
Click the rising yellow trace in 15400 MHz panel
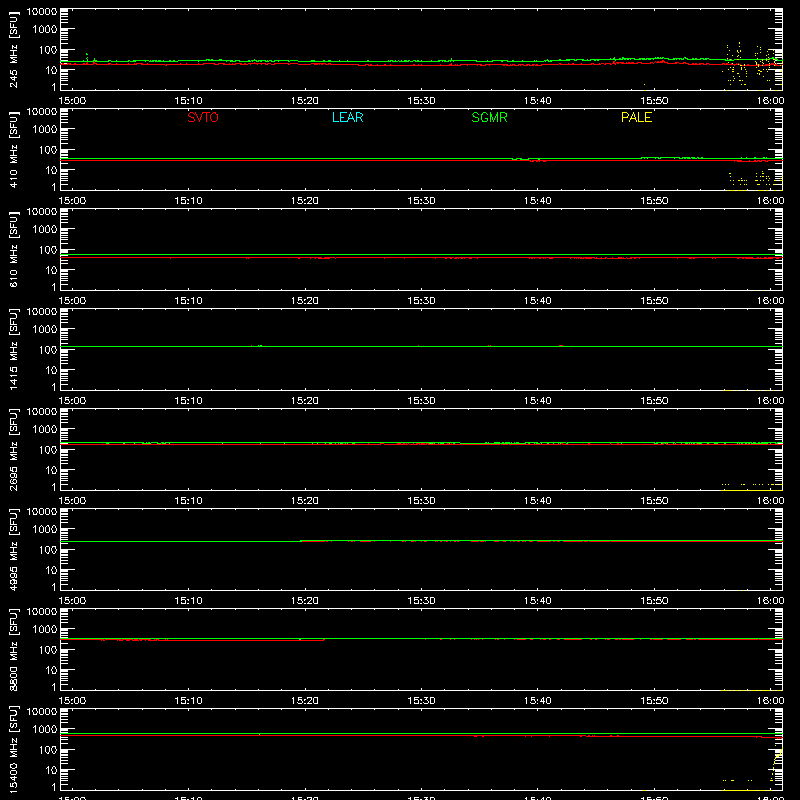coord(777,764)
